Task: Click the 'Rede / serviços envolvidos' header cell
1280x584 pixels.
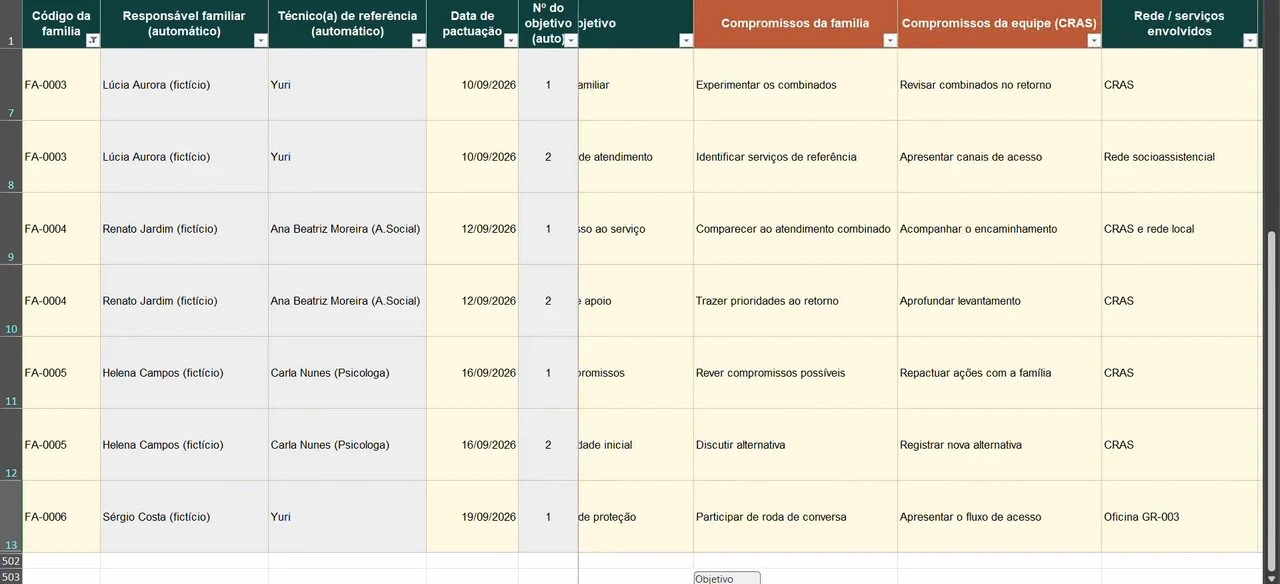Action: 1180,24
